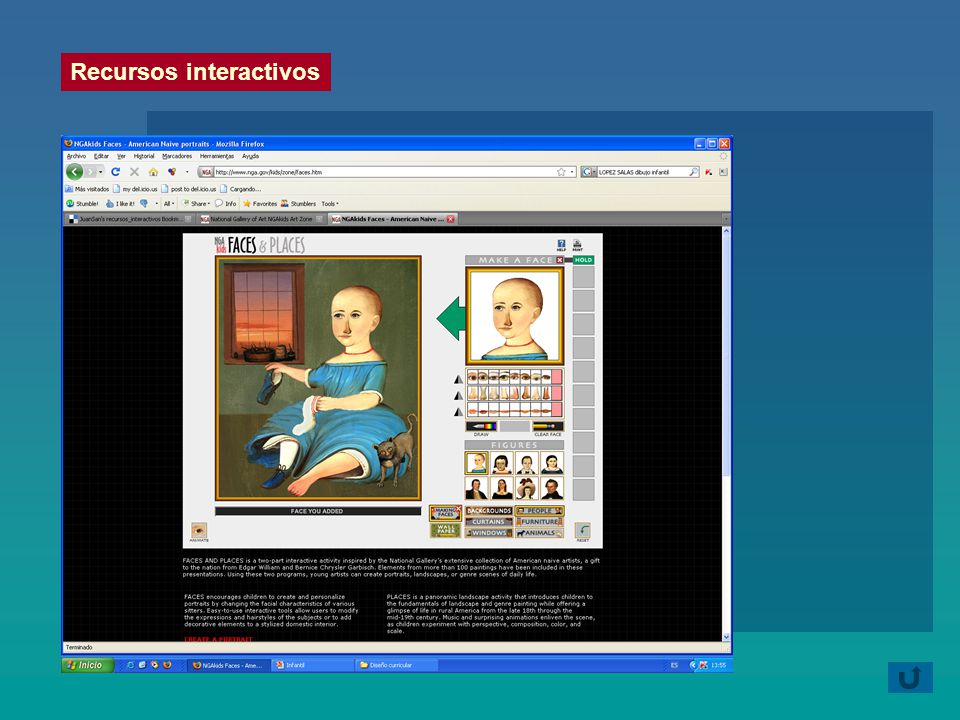Open the Herramientas menu
This screenshot has height=720, width=960.
click(x=217, y=156)
